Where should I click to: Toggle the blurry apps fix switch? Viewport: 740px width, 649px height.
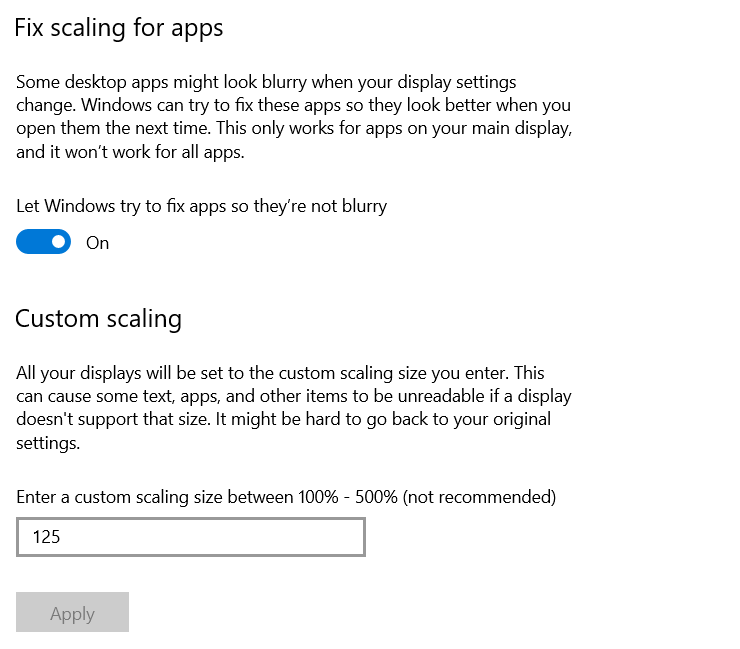44,242
